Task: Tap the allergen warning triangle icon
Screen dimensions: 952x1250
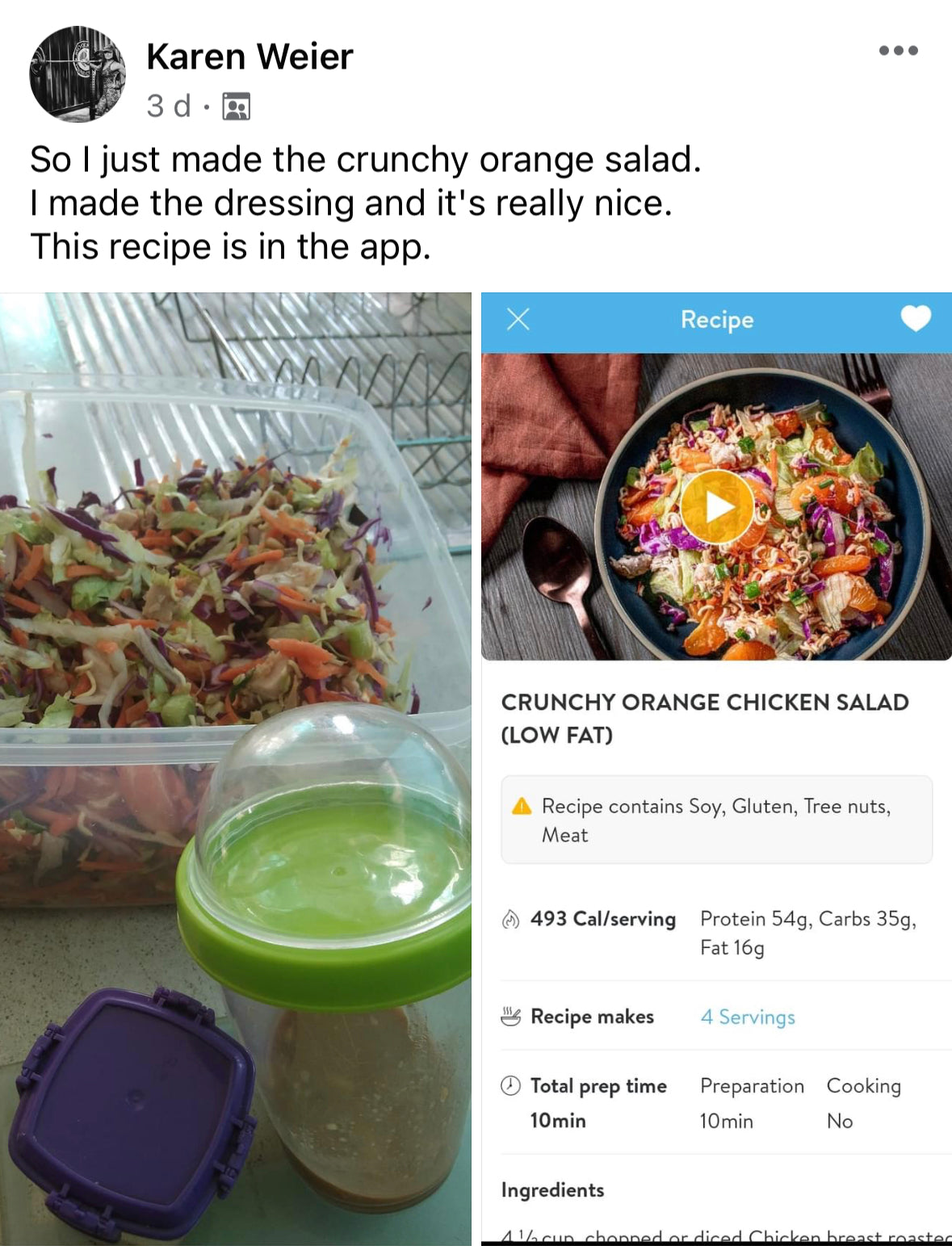Action: point(522,806)
